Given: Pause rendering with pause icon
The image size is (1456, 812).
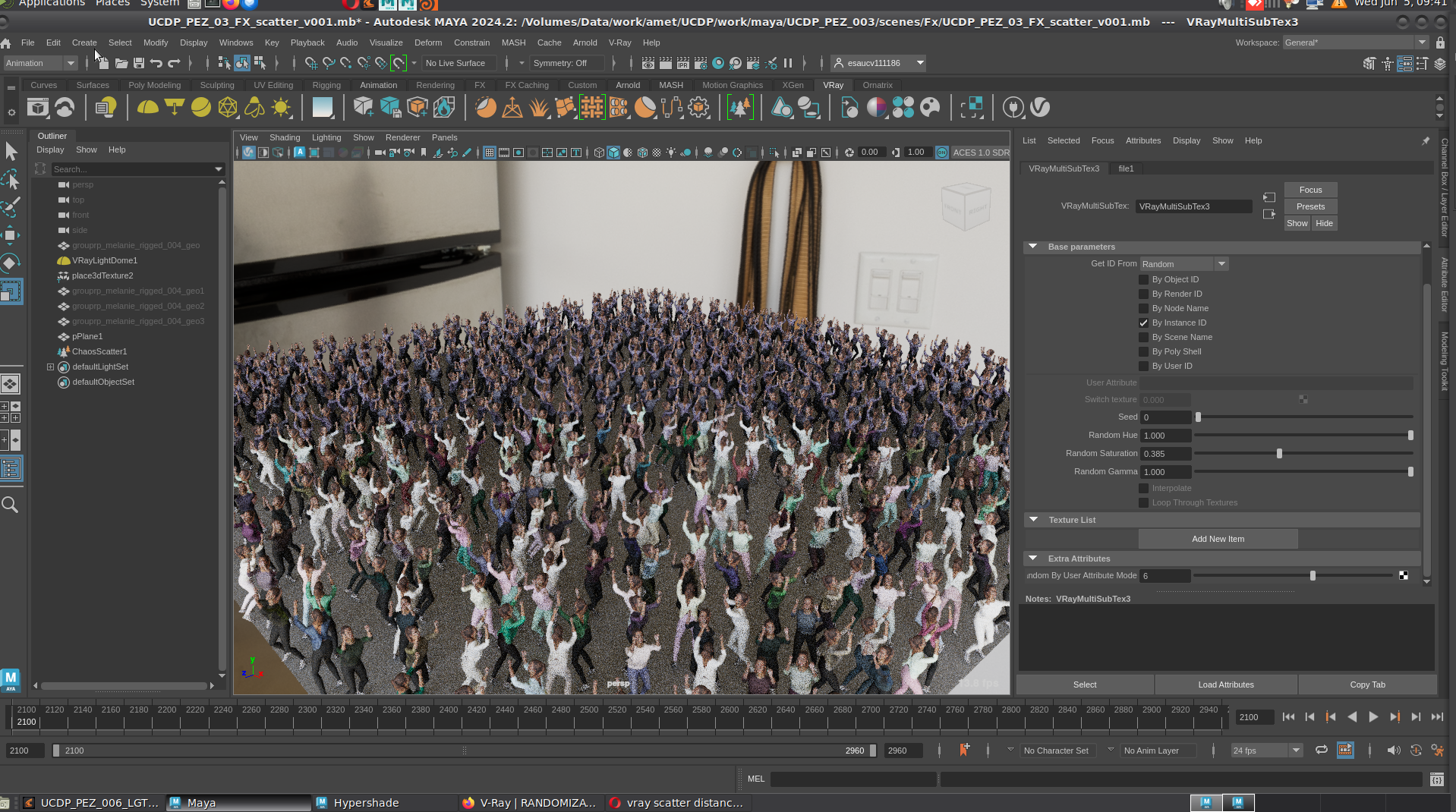Looking at the screenshot, I should pyautogui.click(x=788, y=63).
